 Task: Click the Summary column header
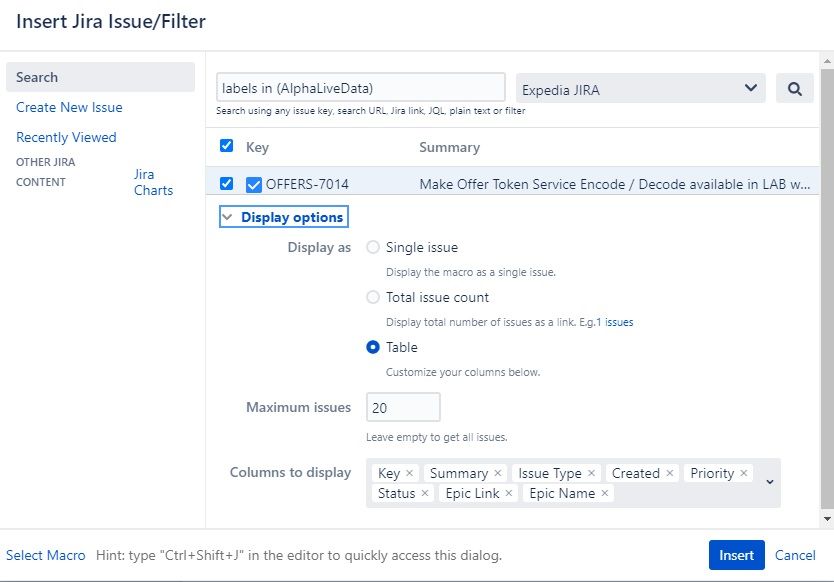tap(449, 147)
